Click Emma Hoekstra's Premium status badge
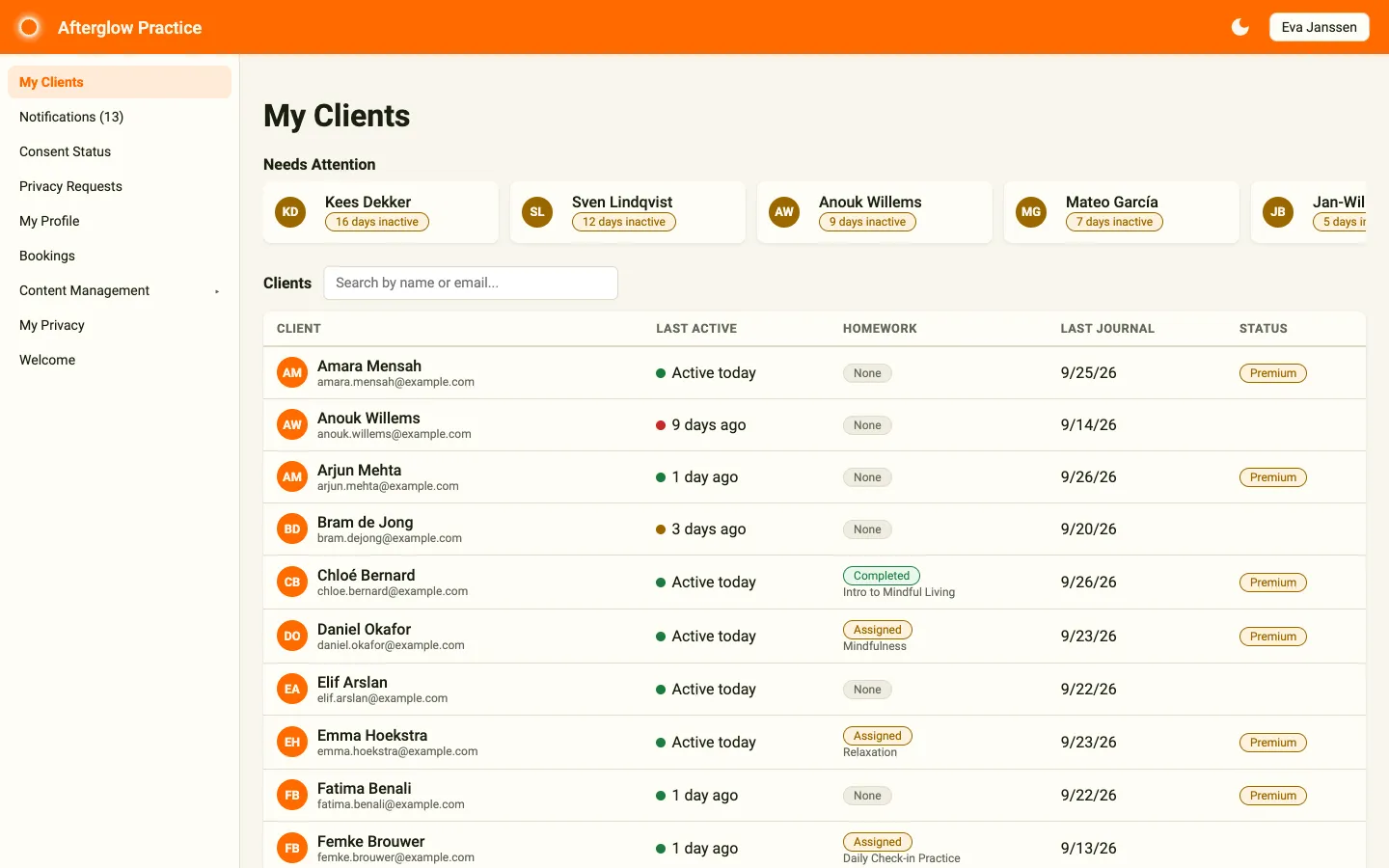1389x868 pixels. [1273, 743]
